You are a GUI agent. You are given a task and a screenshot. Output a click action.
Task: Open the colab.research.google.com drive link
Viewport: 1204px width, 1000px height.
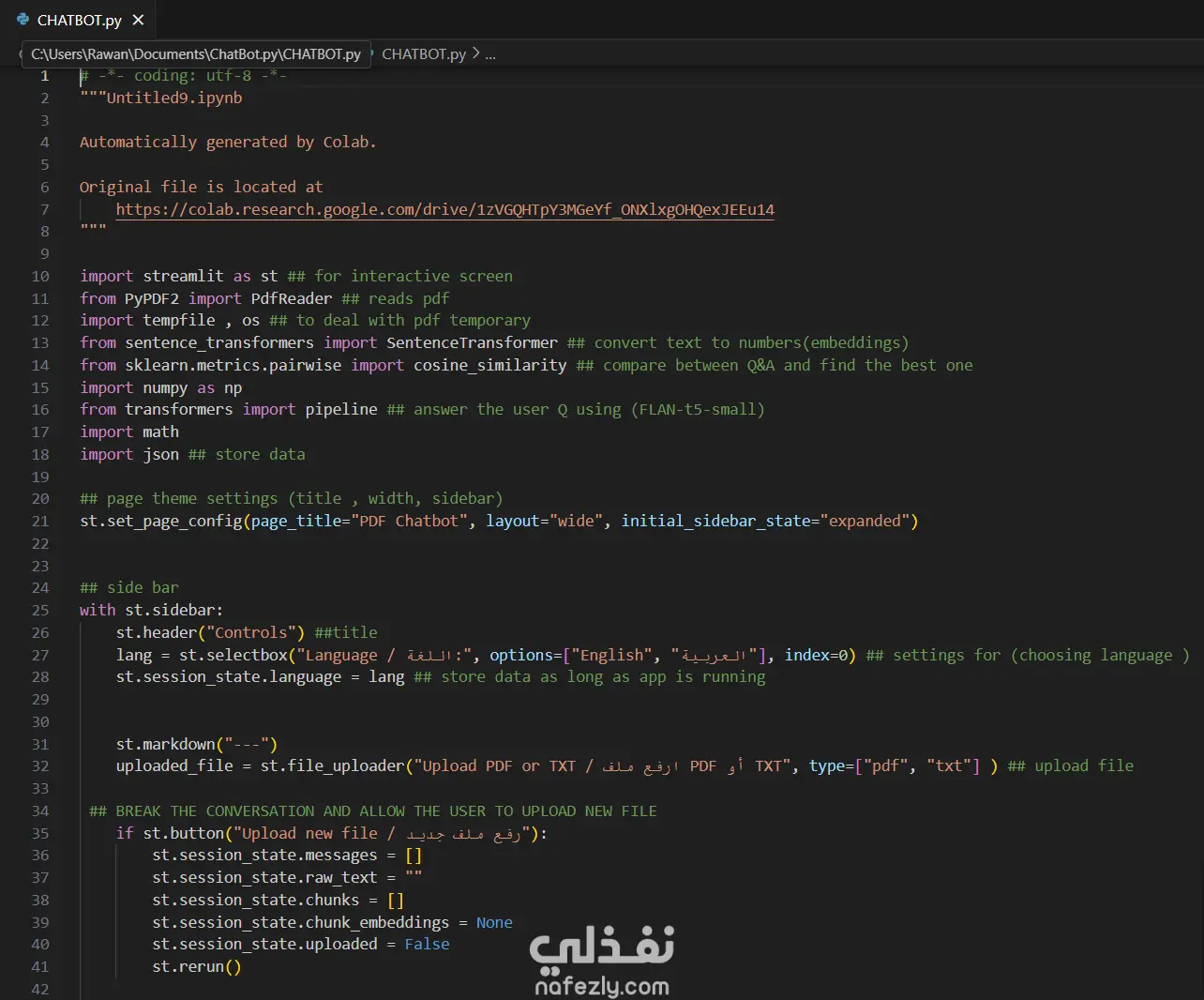coord(445,210)
